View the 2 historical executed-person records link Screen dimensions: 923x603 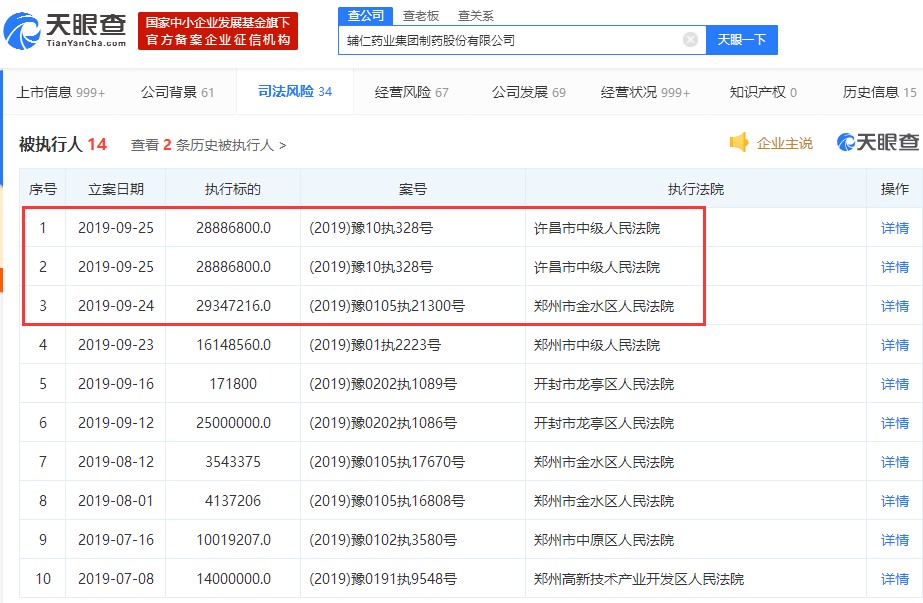208,145
